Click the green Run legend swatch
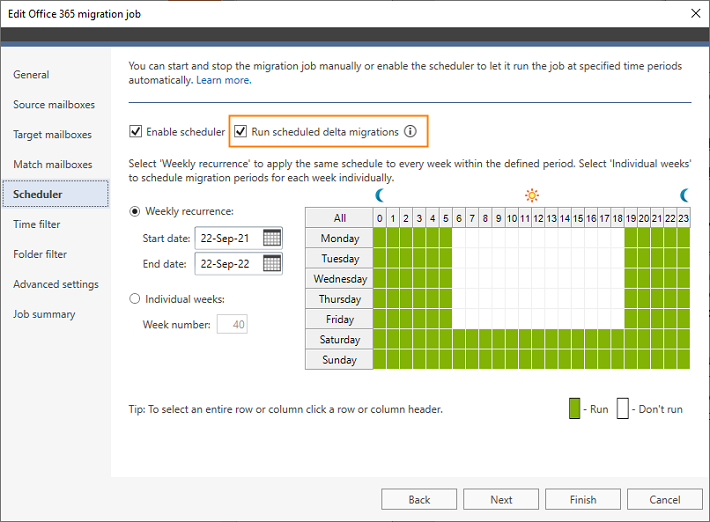 tap(574, 408)
